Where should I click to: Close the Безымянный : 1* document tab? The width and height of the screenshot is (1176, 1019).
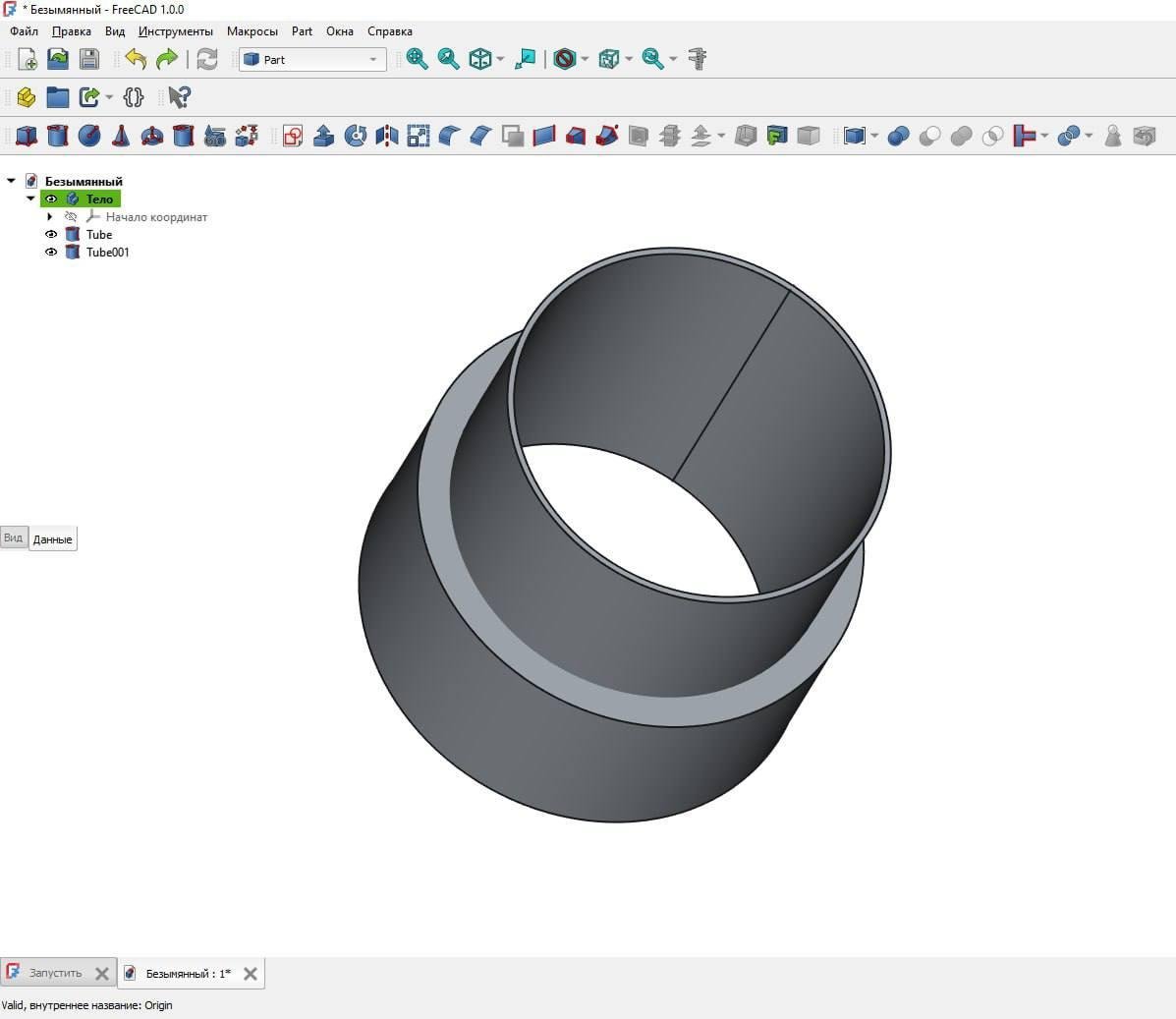point(251,974)
